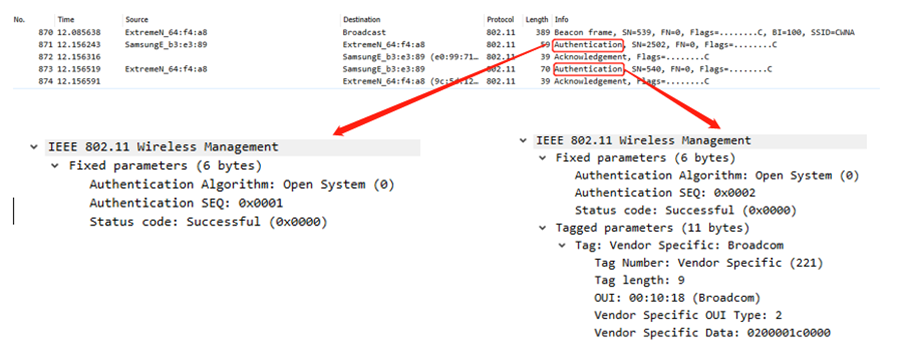
Task: Select packet 874 Acknowledgement row
Action: coord(446,82)
